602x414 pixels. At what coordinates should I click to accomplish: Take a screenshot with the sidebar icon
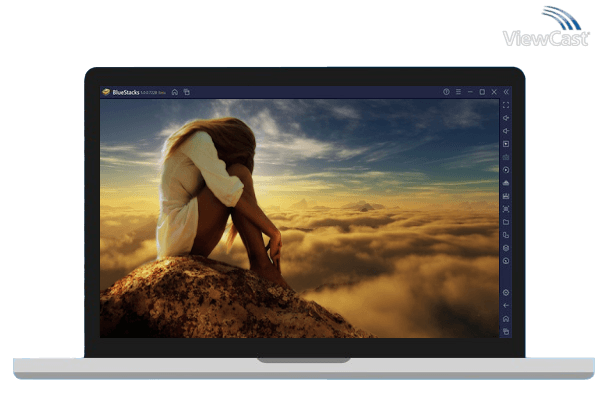[506, 209]
